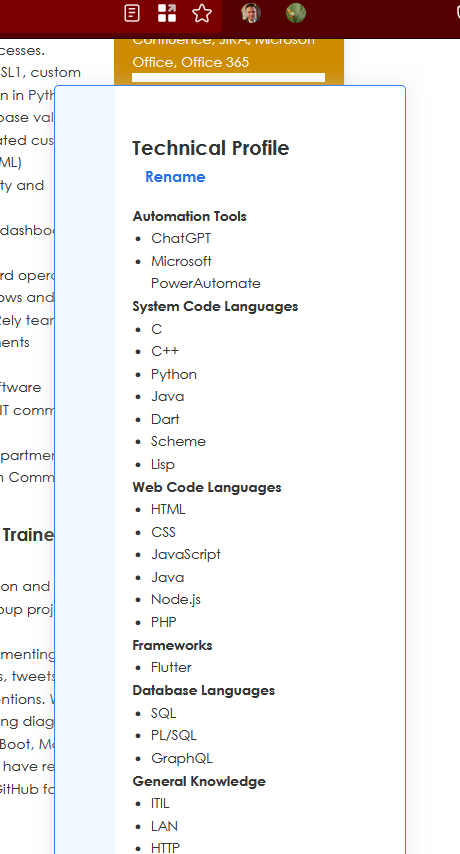Screen dimensions: 460x854
Task: Bookmark page with star icon
Action: (202, 13)
